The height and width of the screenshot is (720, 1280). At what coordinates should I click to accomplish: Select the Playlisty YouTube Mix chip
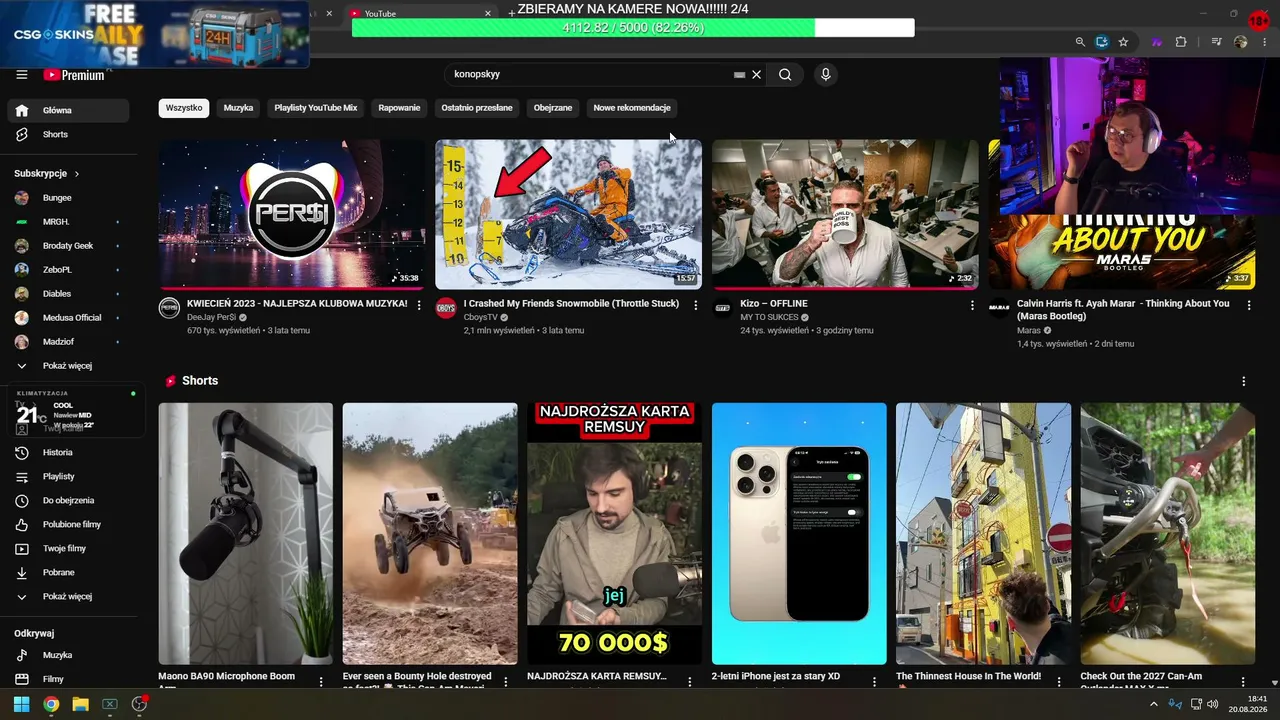pos(316,108)
